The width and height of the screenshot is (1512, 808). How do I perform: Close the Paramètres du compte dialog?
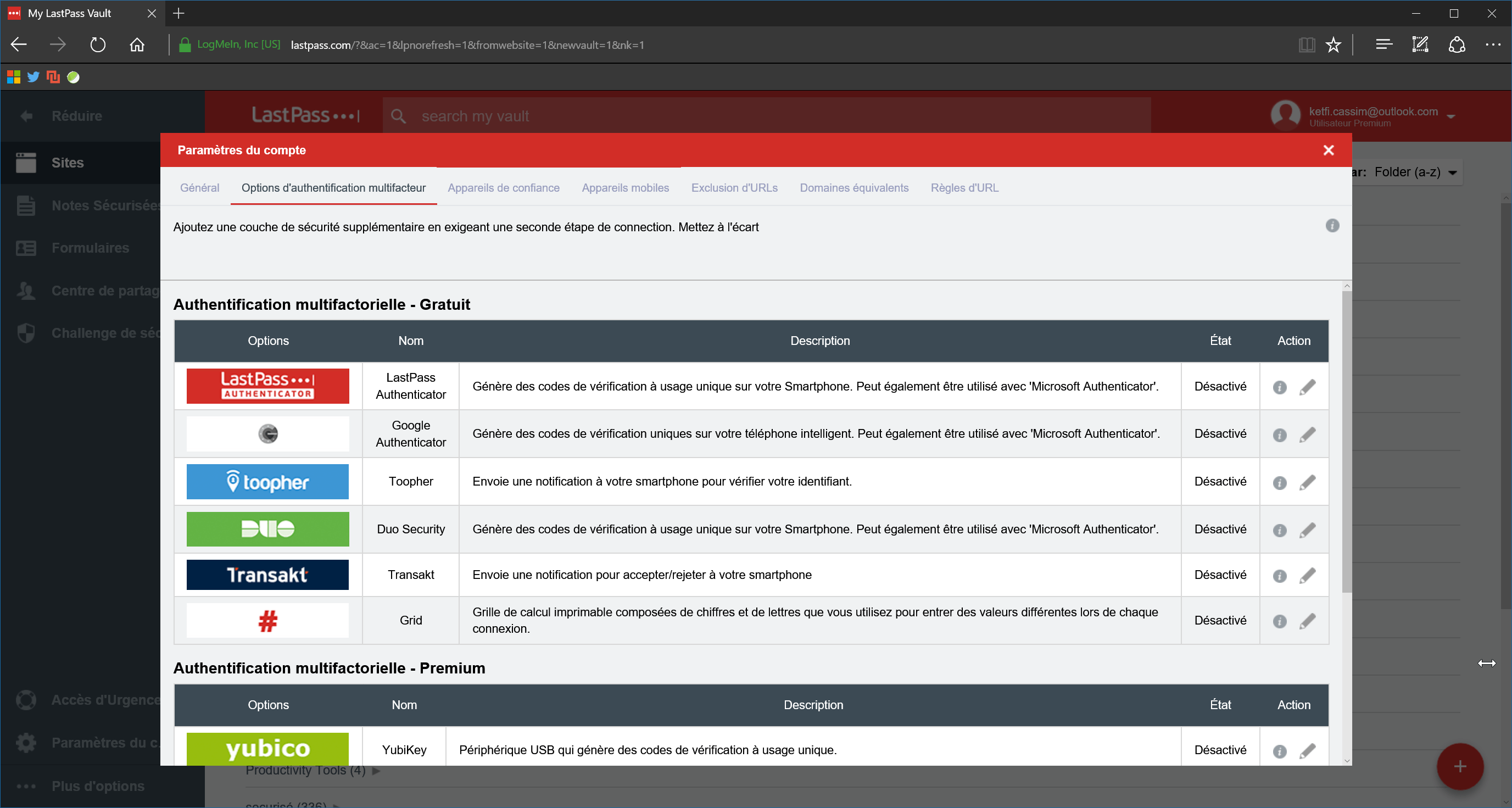pyautogui.click(x=1329, y=151)
